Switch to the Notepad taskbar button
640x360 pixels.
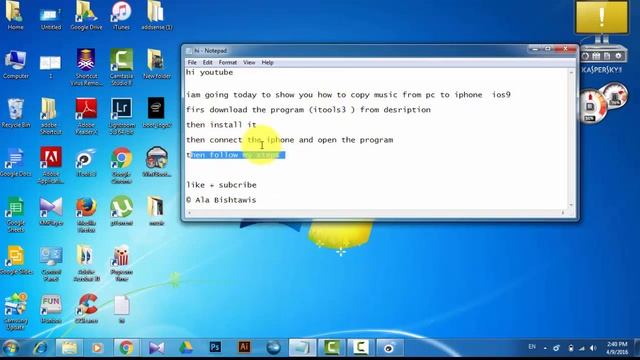(x=302, y=348)
